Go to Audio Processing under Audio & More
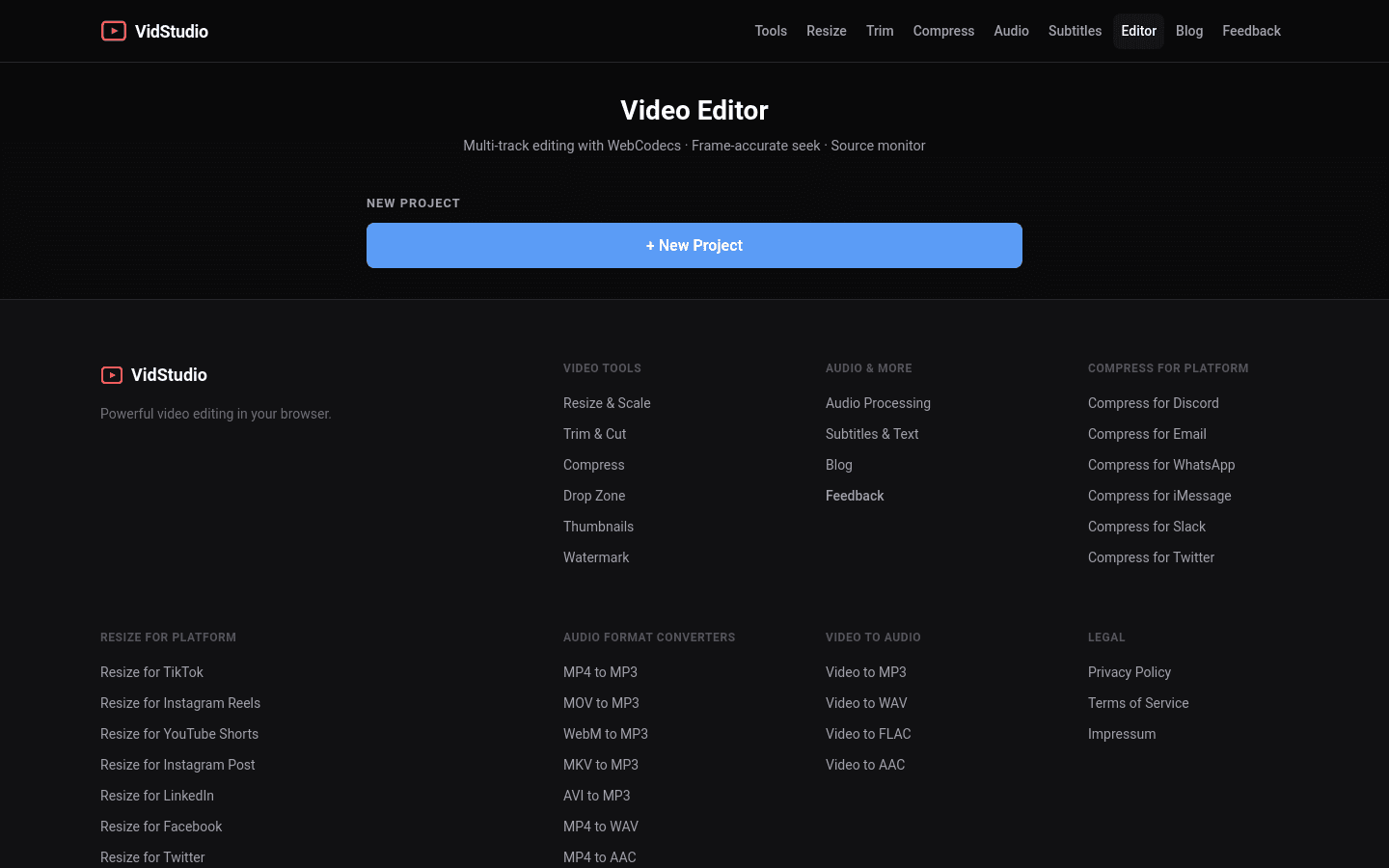1389x868 pixels. point(878,403)
